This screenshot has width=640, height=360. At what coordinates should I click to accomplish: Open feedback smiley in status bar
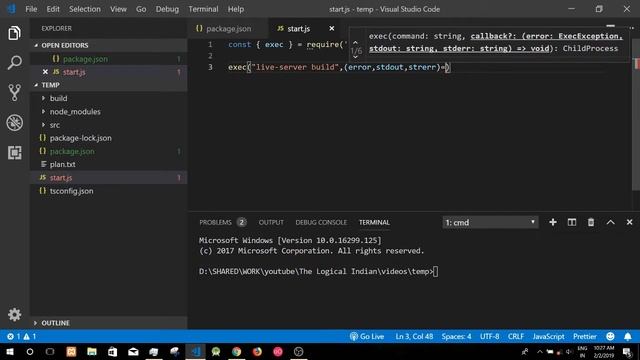click(x=610, y=336)
